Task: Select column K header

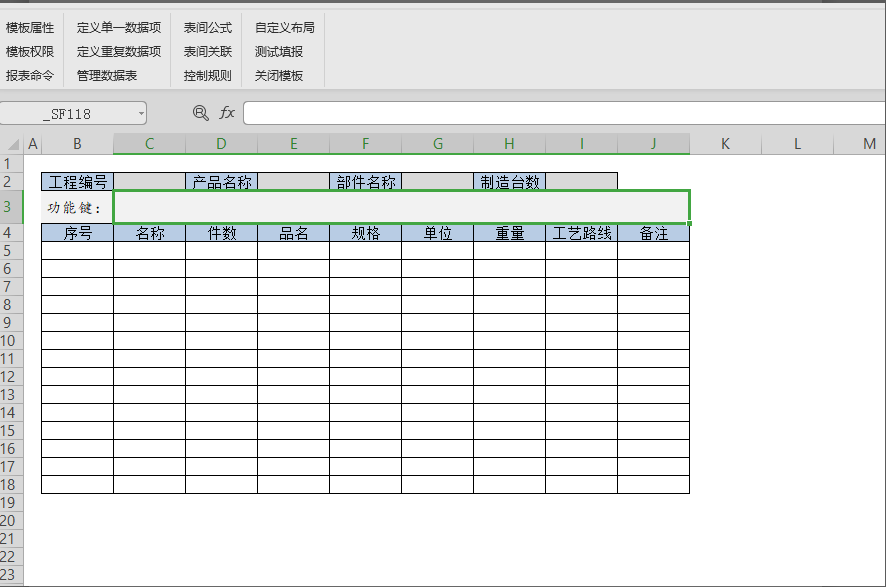Action: (725, 144)
